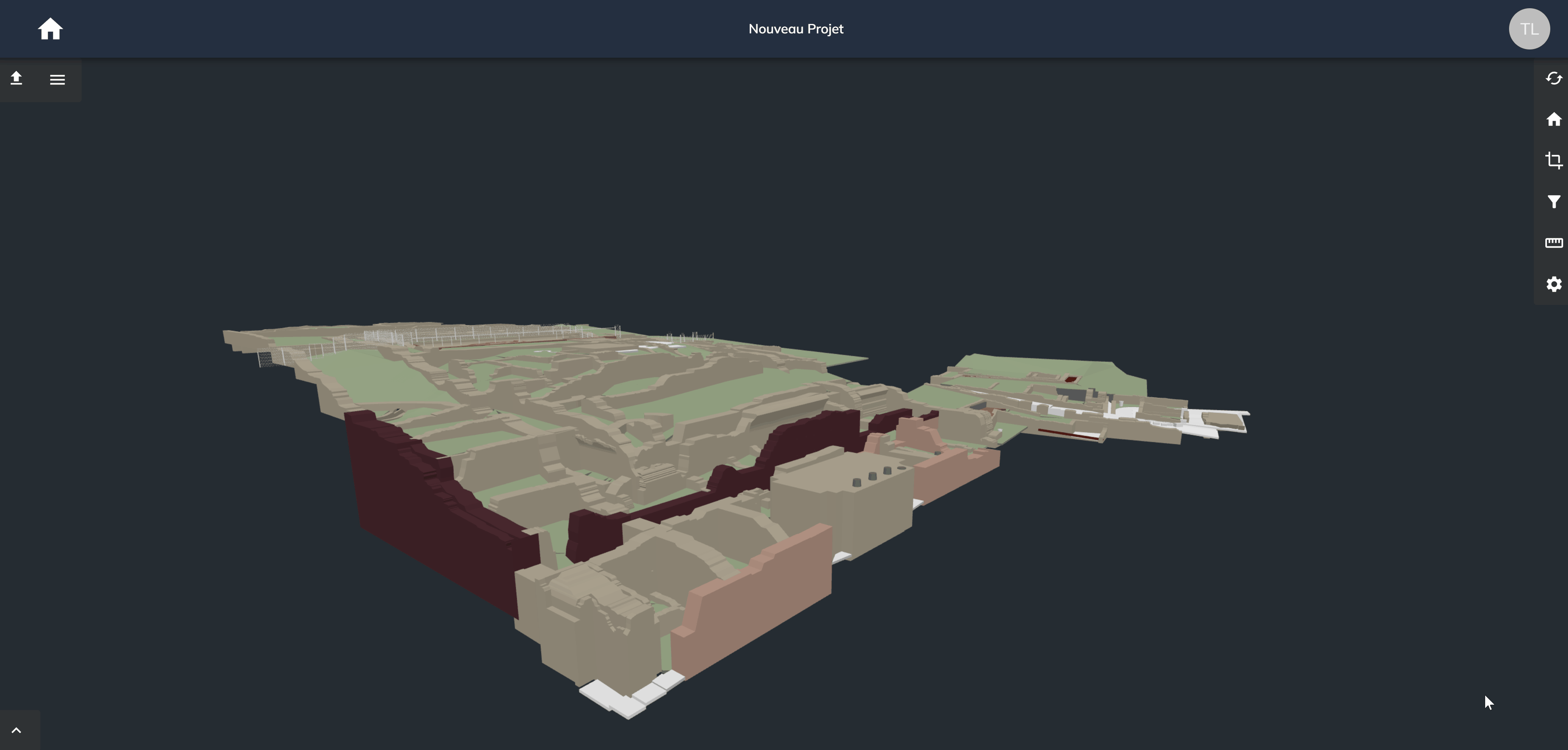Image resolution: width=1568 pixels, height=750 pixels.
Task: Go to home via top-left house icon
Action: coord(50,28)
